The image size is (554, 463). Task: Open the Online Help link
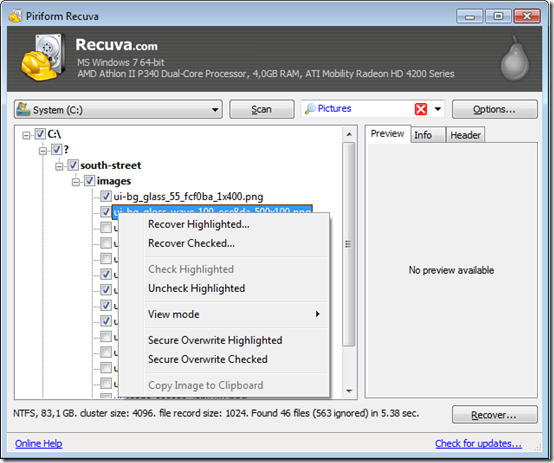[39, 444]
